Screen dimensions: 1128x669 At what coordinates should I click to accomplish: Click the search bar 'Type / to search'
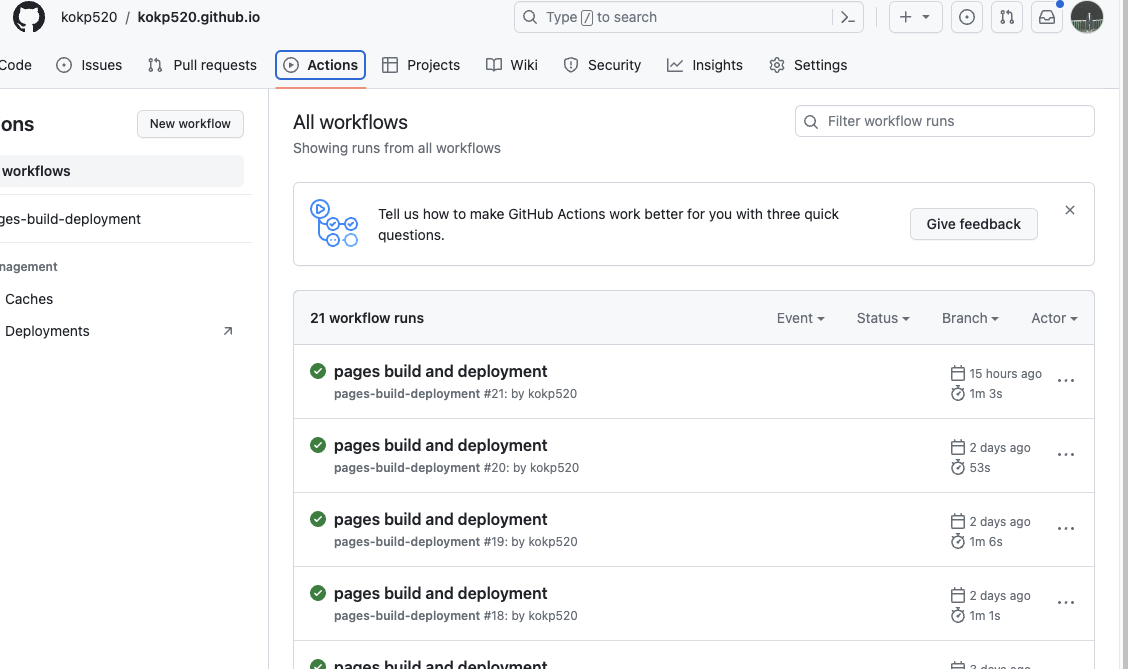pos(688,17)
